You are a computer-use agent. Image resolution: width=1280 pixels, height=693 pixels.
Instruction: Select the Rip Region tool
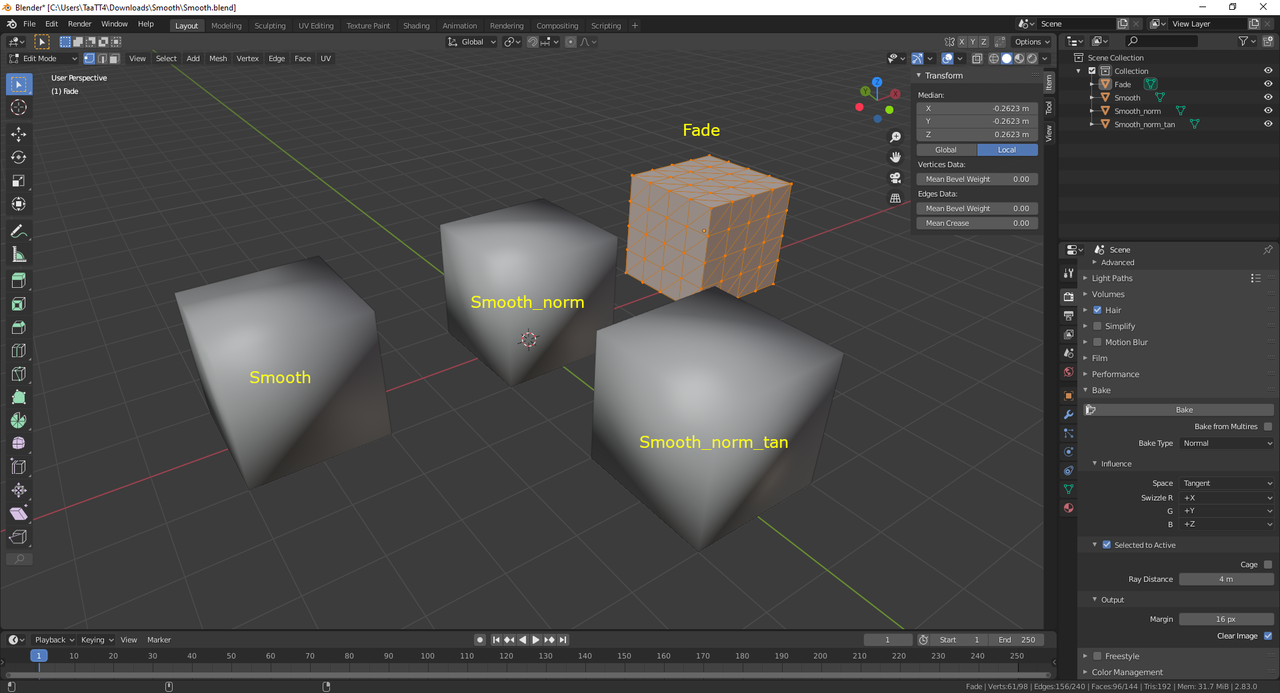18,537
